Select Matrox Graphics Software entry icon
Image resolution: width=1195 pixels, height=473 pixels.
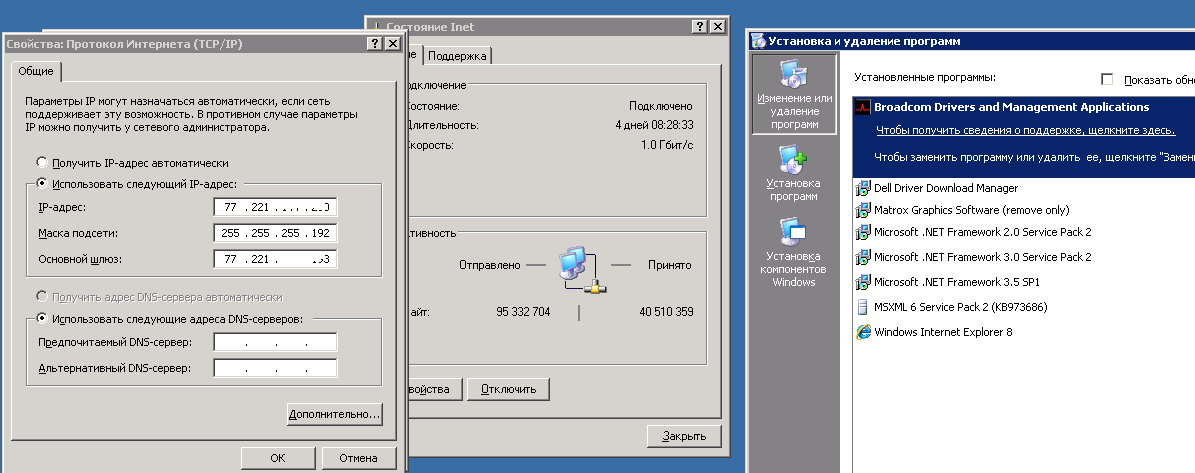(x=863, y=210)
